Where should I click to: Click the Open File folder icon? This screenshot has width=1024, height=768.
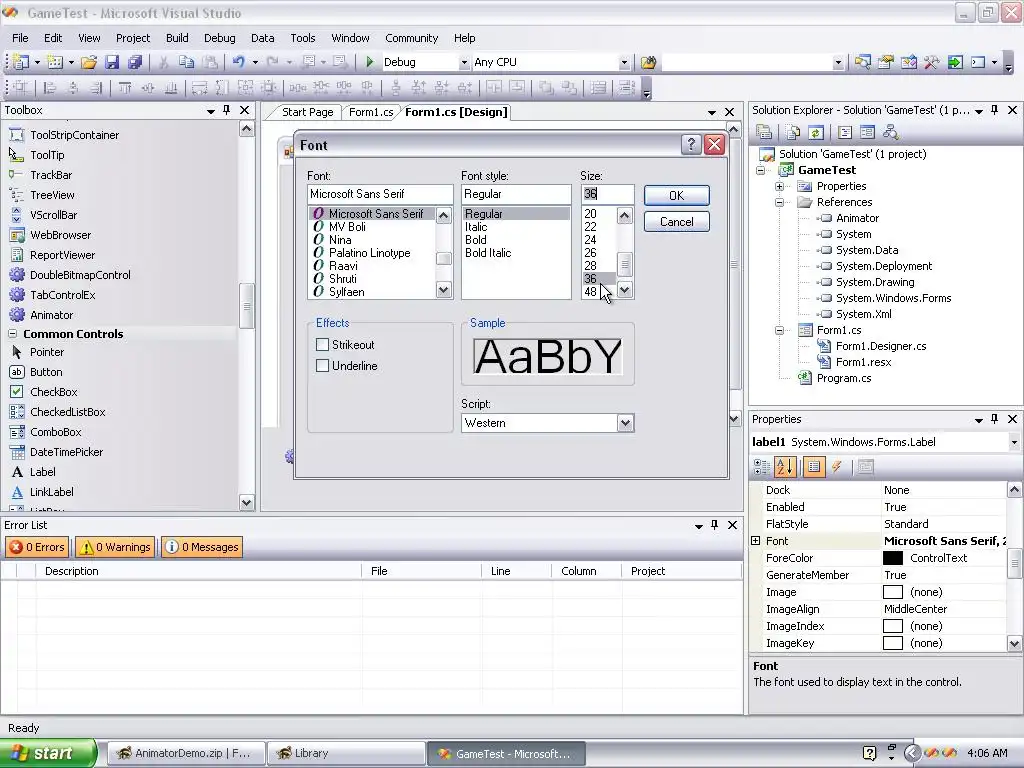[89, 62]
